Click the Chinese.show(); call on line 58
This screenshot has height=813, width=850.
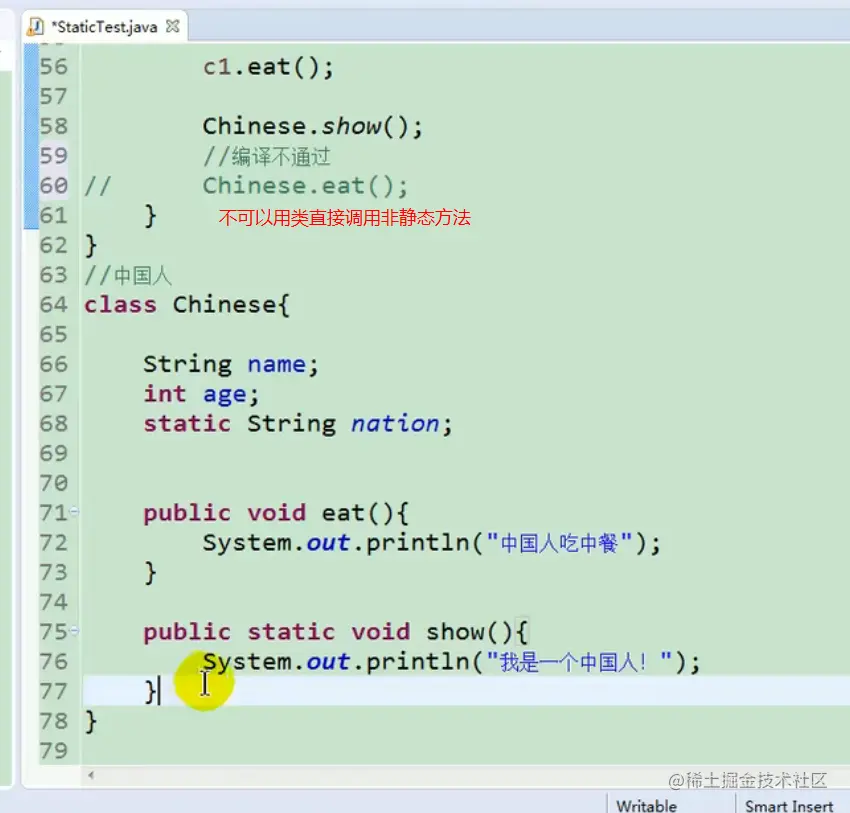tap(312, 126)
